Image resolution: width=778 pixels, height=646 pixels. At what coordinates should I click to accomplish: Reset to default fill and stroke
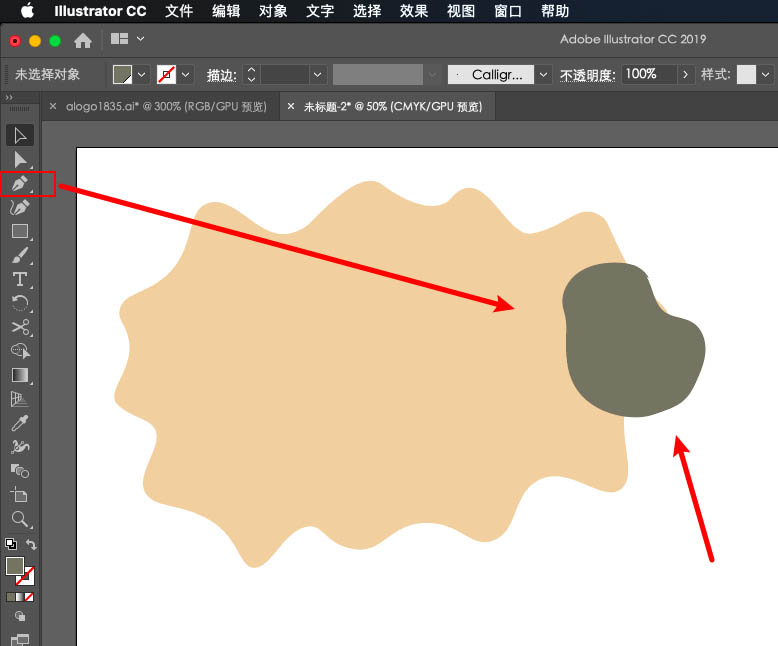11,544
